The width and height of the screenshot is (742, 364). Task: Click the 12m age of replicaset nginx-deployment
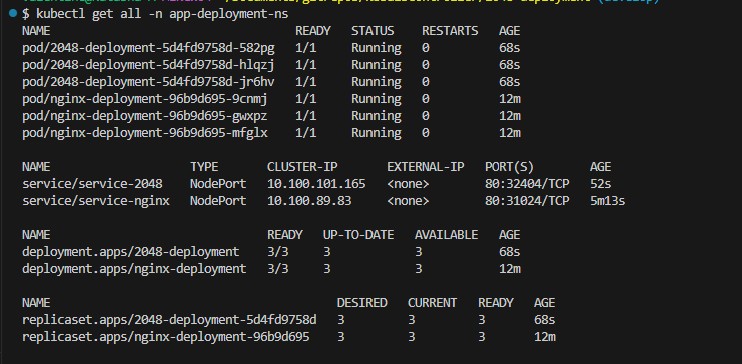point(544,337)
